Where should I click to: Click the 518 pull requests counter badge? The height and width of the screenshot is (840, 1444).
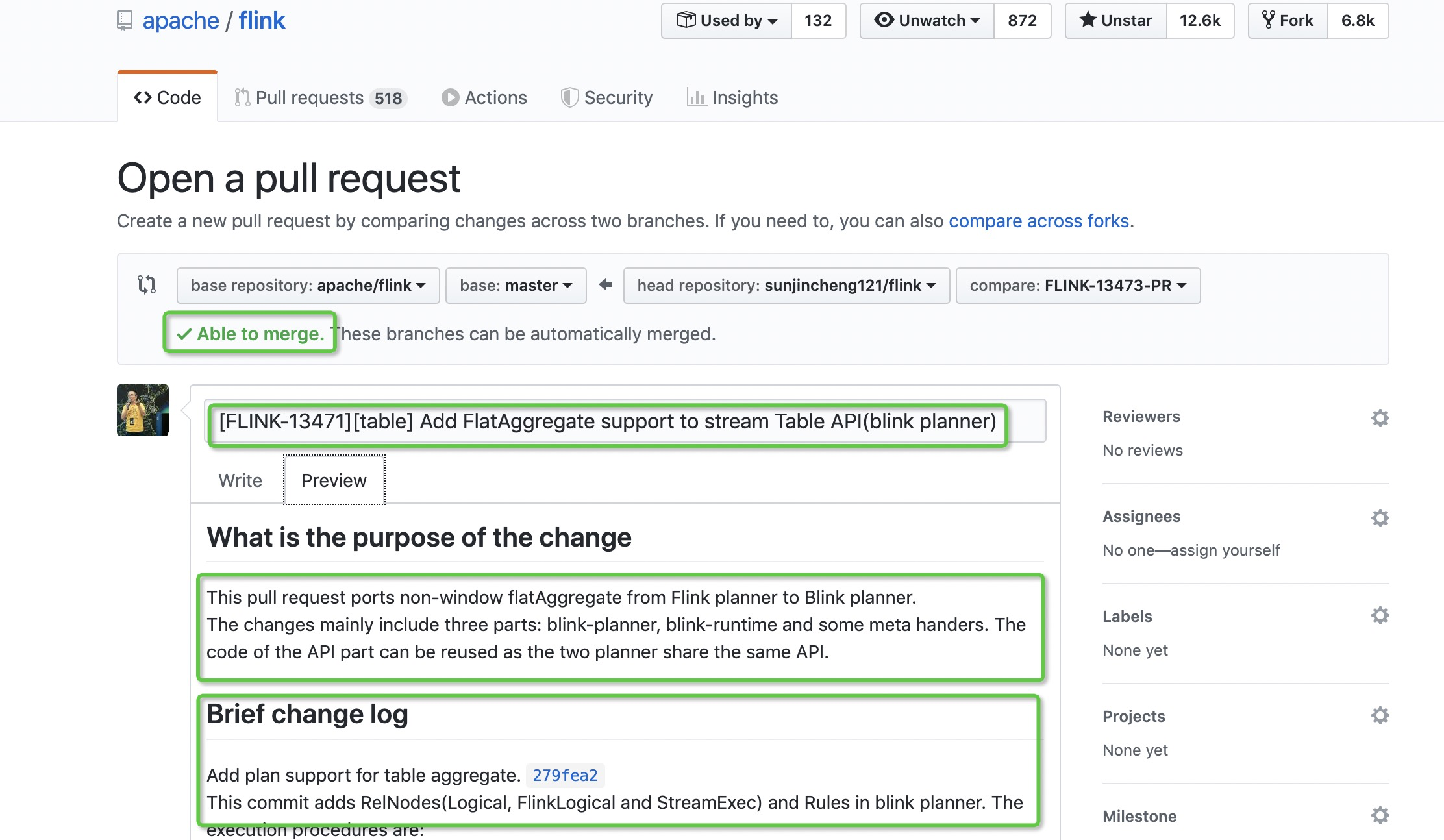(x=388, y=98)
